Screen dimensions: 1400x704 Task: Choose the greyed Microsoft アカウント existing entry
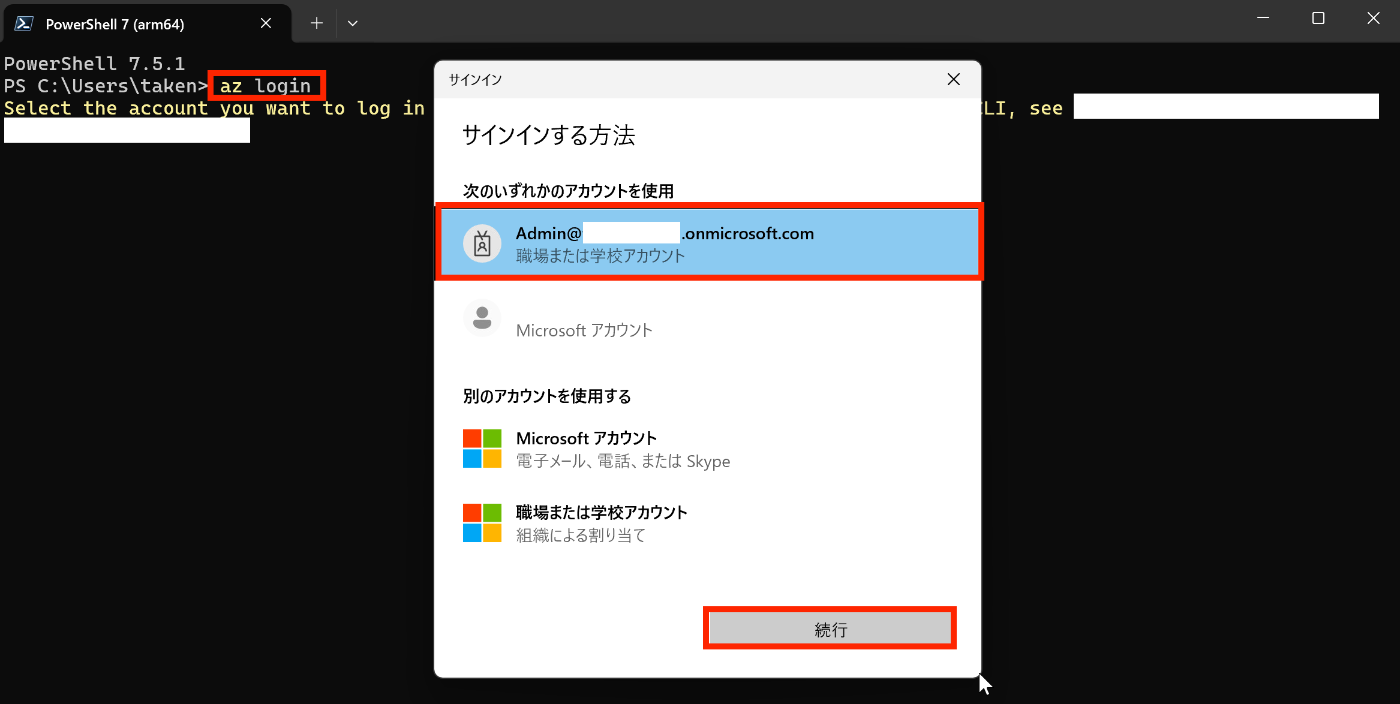(x=709, y=319)
